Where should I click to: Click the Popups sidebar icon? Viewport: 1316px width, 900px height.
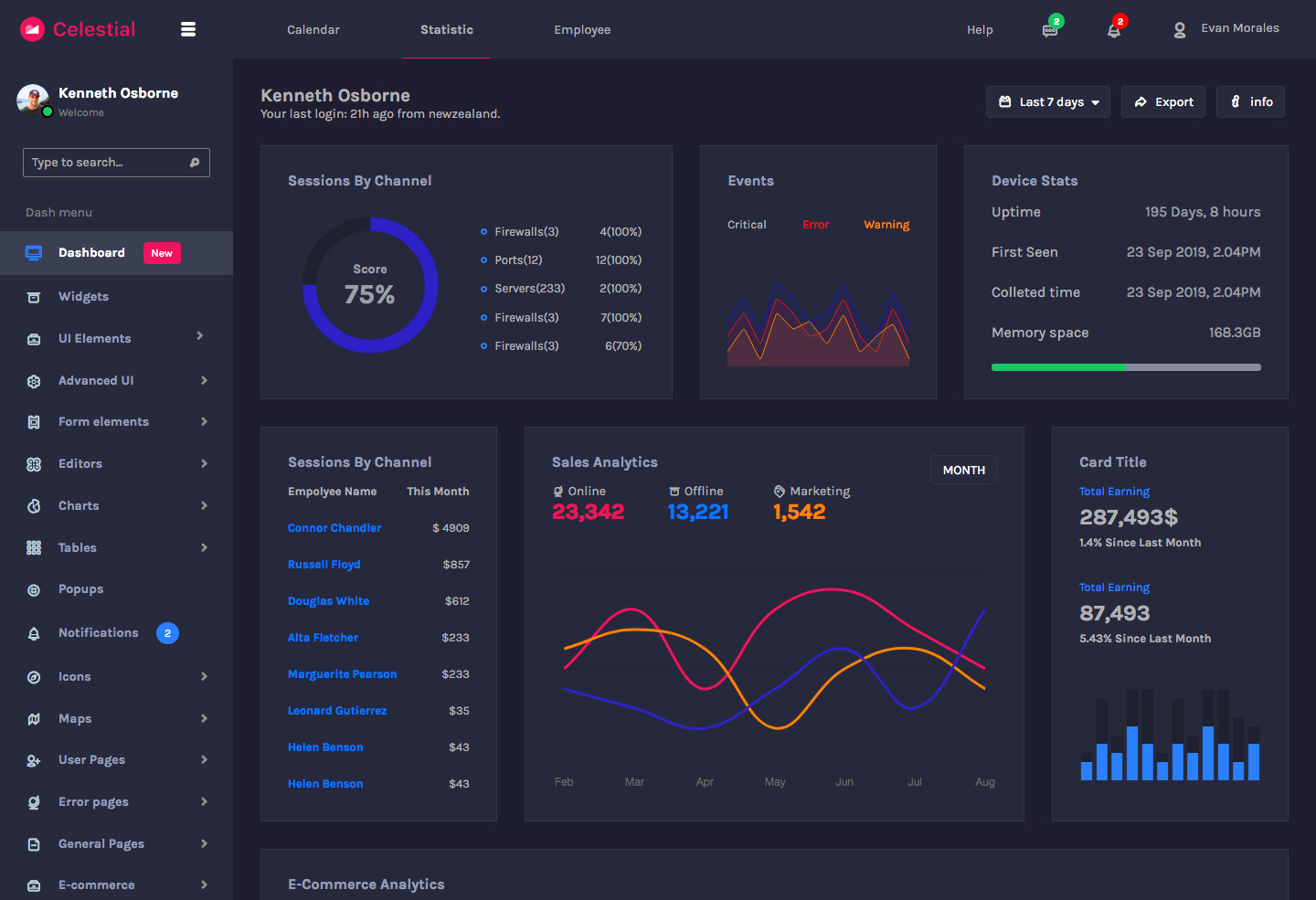[x=34, y=590]
